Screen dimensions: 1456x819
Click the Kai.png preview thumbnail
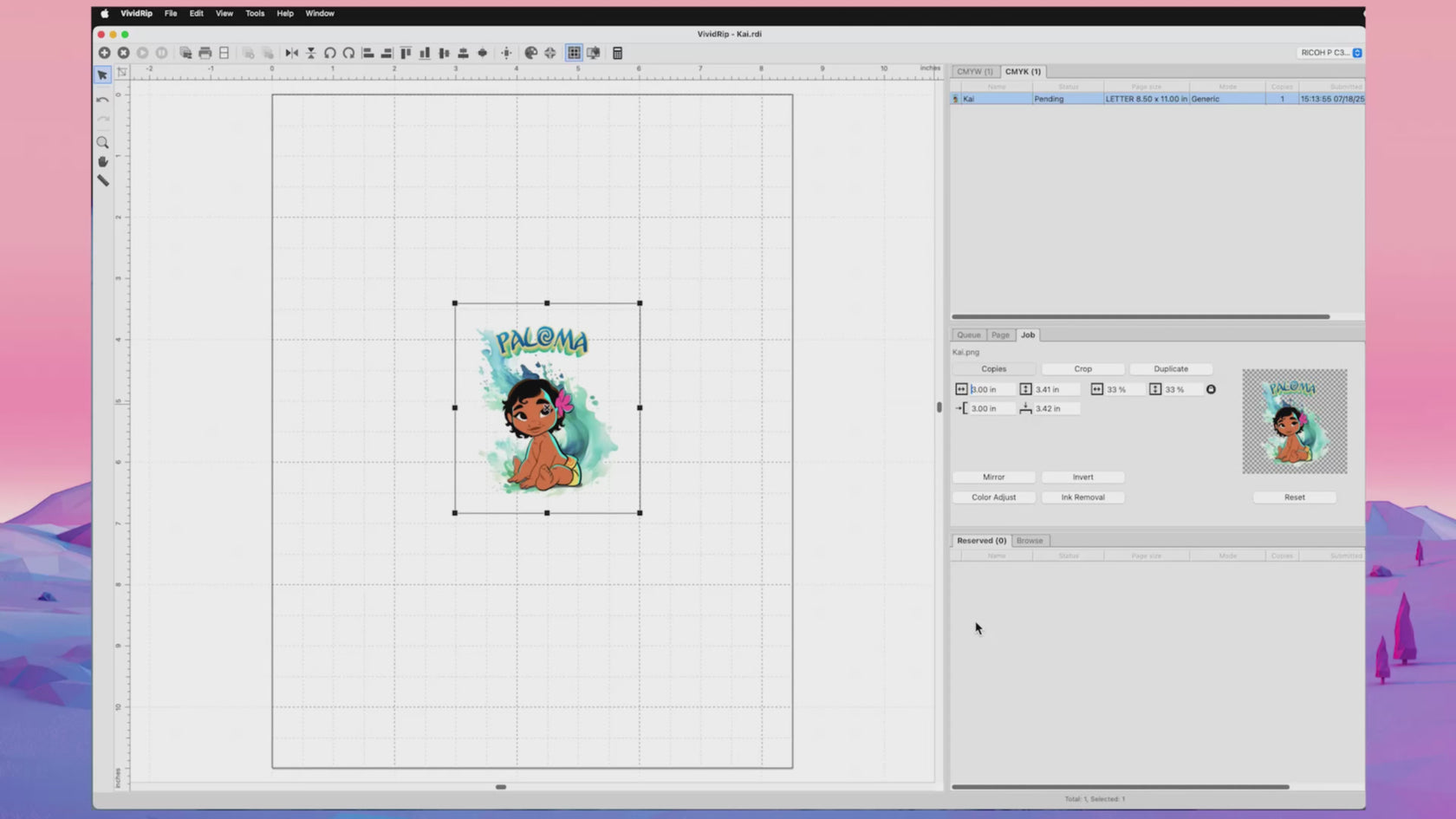point(1294,421)
